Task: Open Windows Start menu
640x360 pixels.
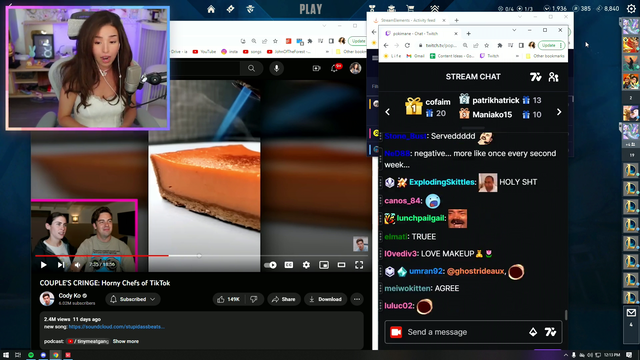Action: [6, 355]
